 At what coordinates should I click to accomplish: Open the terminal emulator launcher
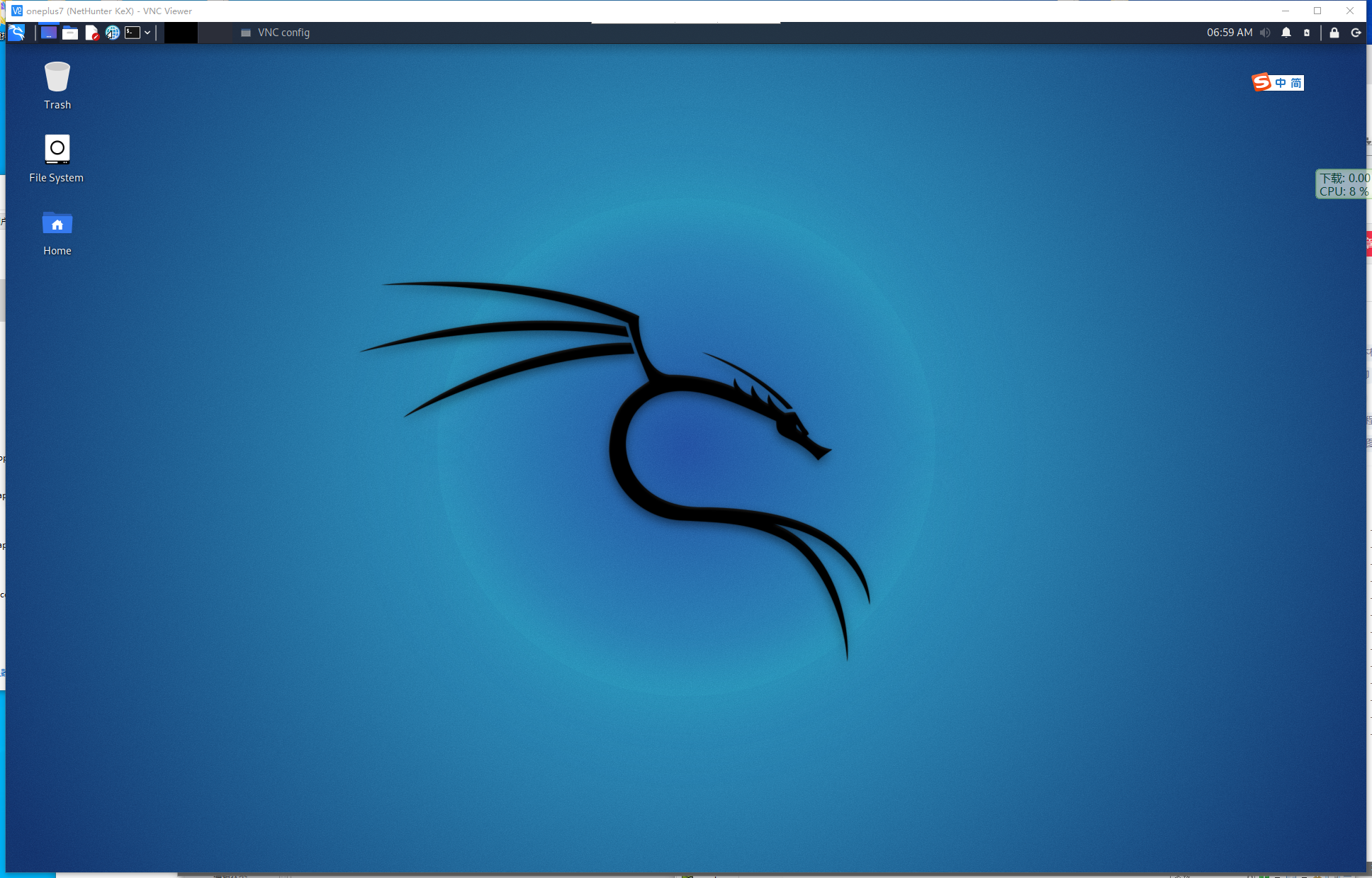133,33
